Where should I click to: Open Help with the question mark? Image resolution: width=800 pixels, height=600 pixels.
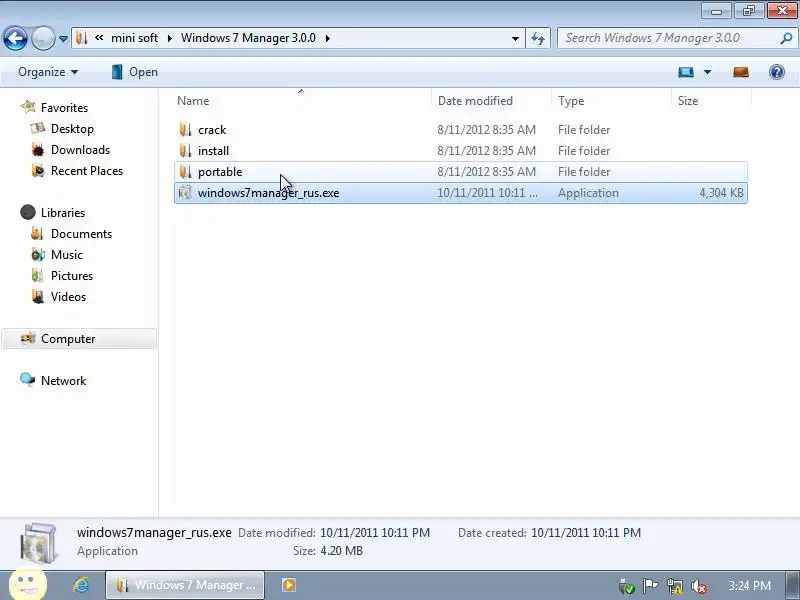[777, 72]
